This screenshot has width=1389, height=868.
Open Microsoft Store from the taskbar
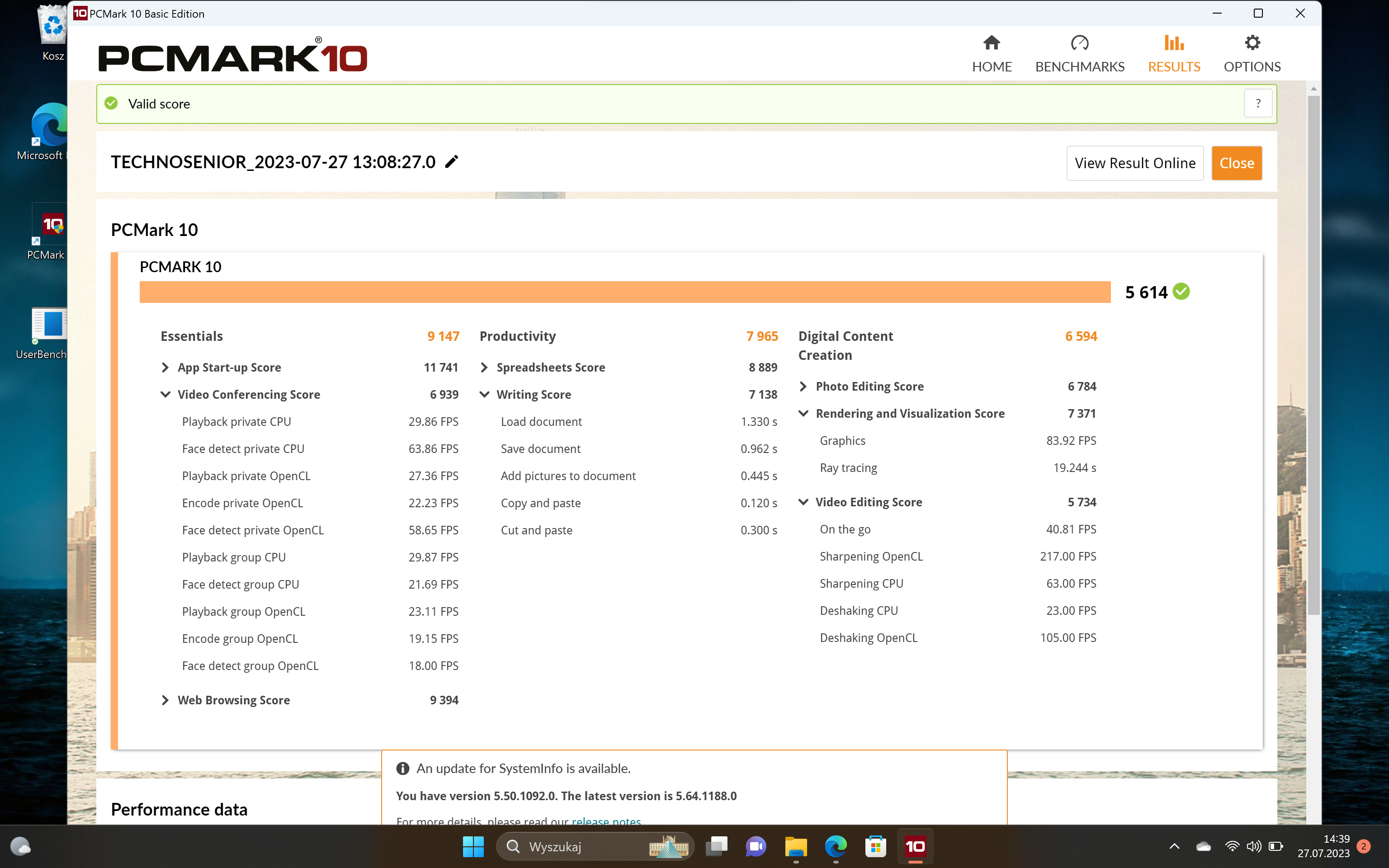point(875,846)
